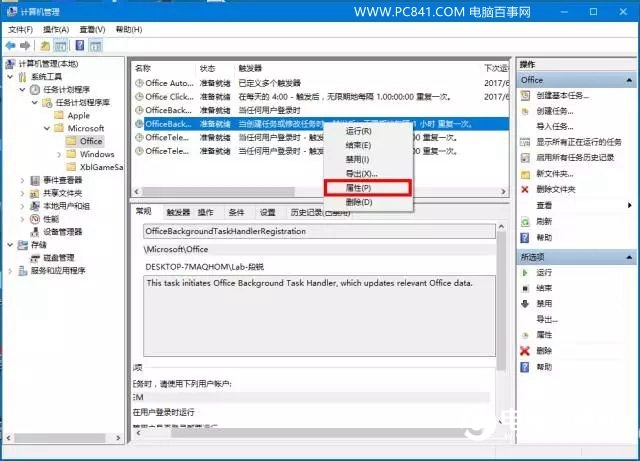The image size is (640, 461).
Task: Click 属性 in the 所选项 section
Action: 544,335
